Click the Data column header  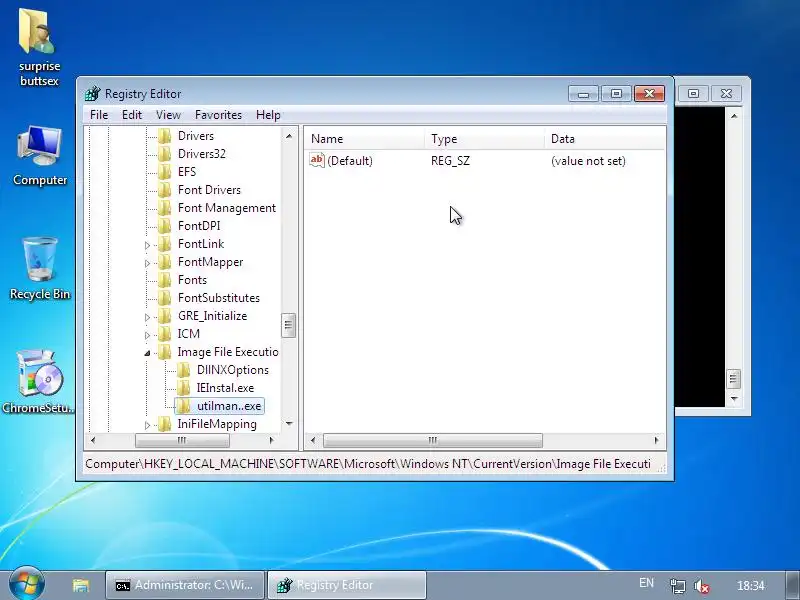pos(605,139)
